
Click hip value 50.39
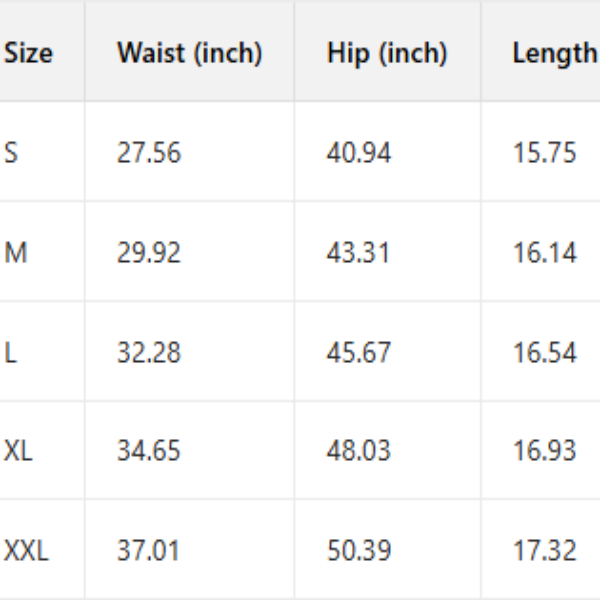[358, 551]
